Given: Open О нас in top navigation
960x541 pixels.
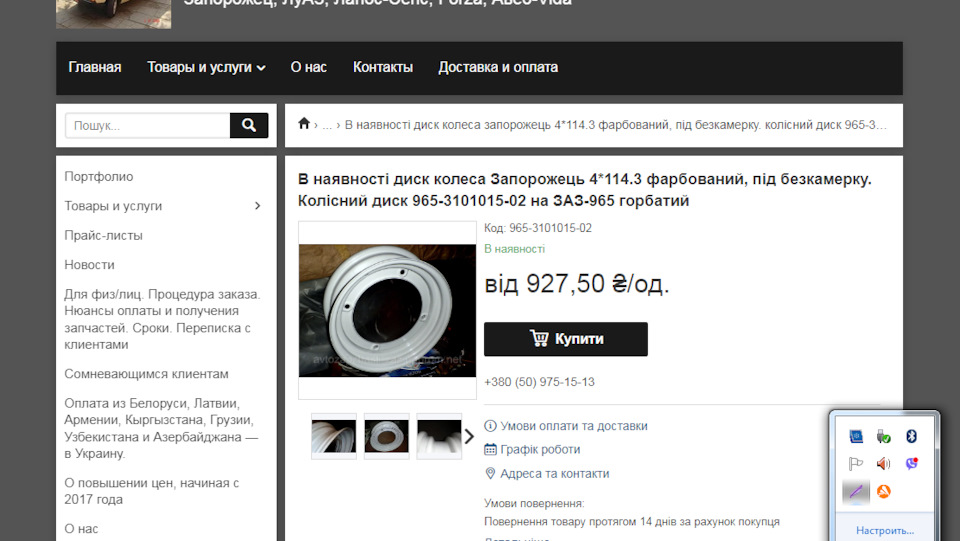Looking at the screenshot, I should [x=309, y=67].
